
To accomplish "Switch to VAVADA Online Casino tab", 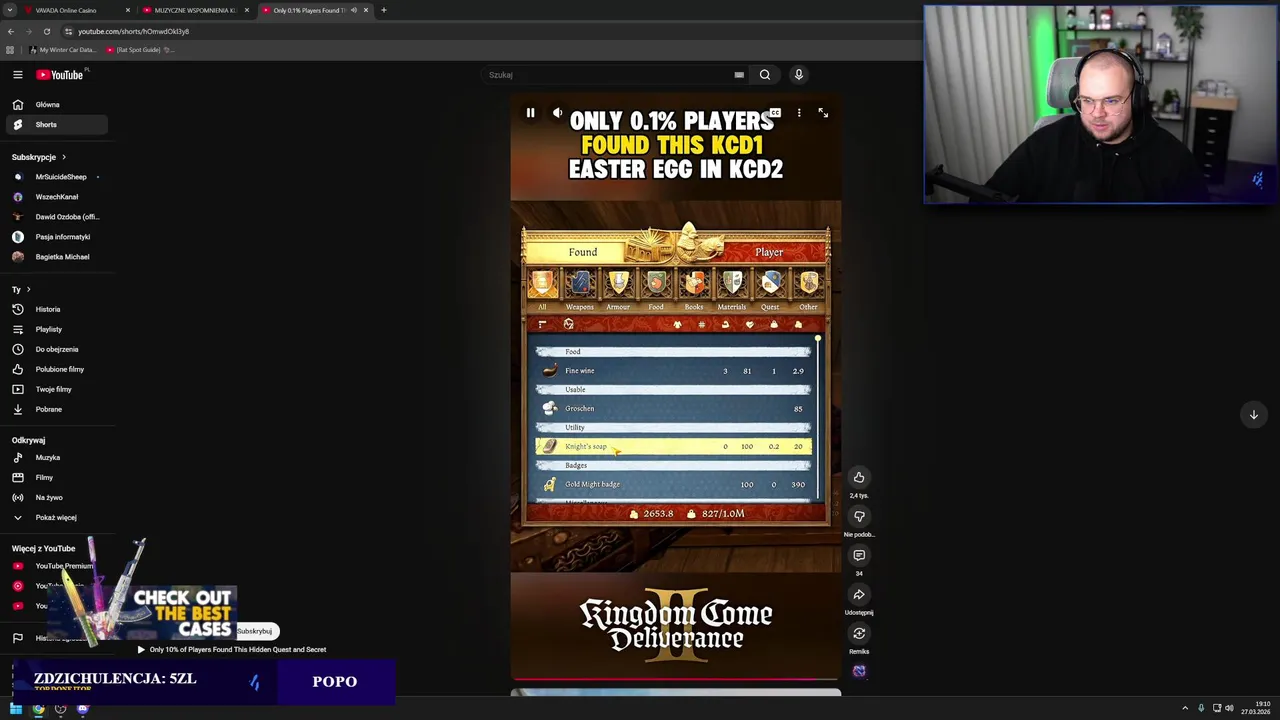I will tap(76, 10).
